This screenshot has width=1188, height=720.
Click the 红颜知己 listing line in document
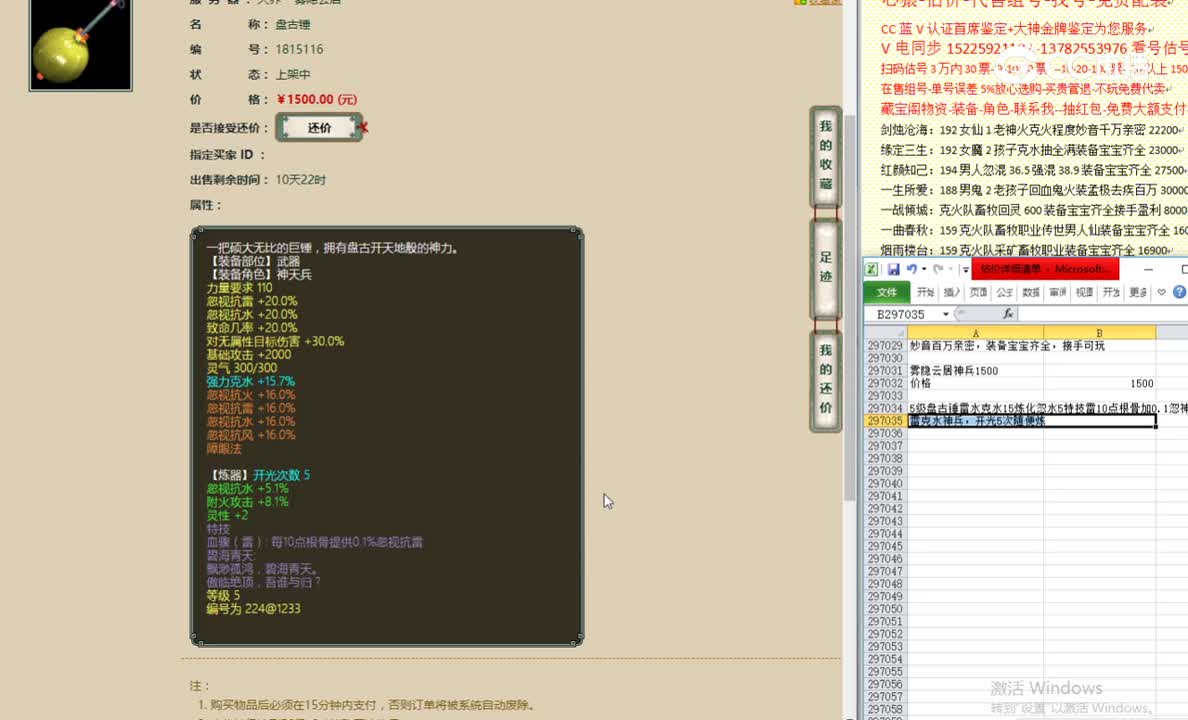pyautogui.click(x=1033, y=170)
